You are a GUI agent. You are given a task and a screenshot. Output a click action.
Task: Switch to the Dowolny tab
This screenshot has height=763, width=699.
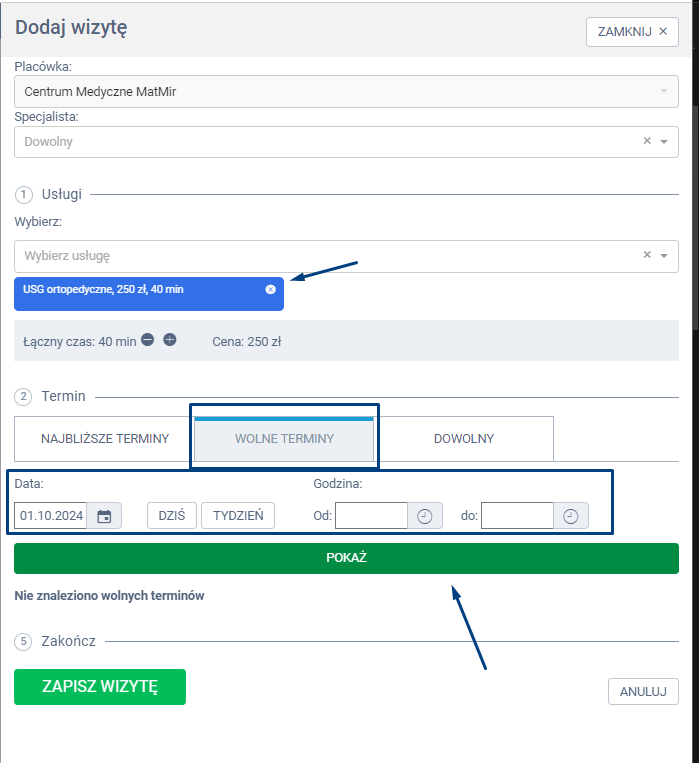(x=463, y=439)
